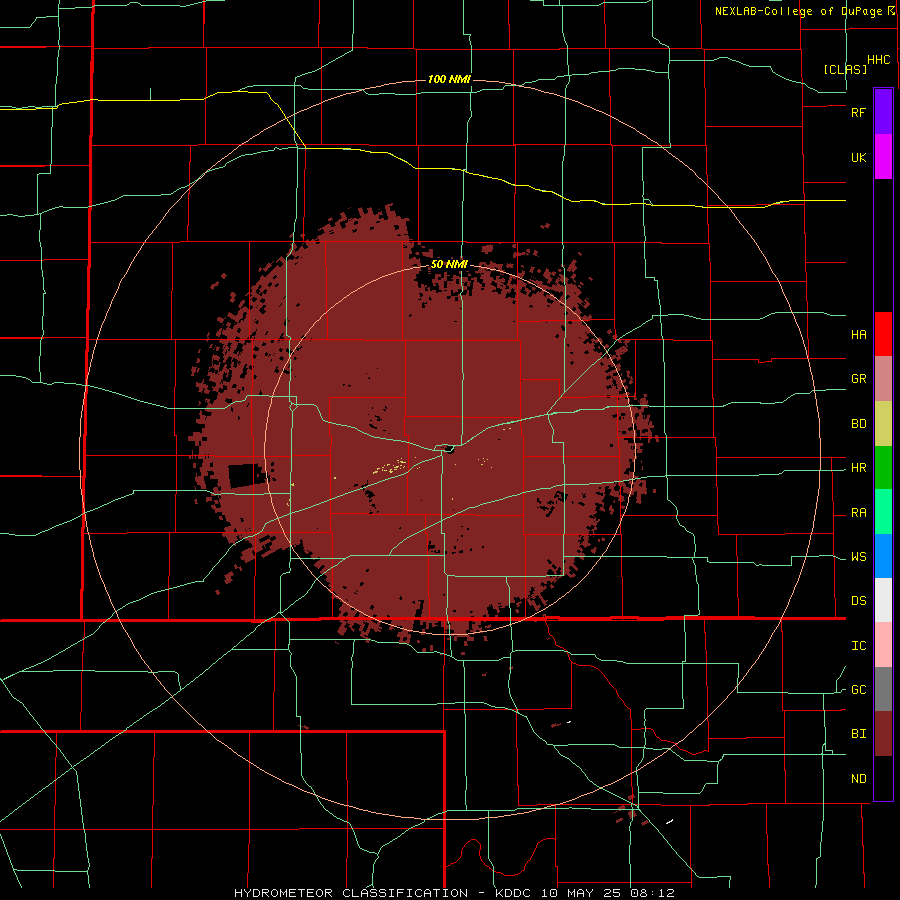Screen dimensions: 900x900
Task: Click the RF purple legend swatch
Action: pos(883,112)
